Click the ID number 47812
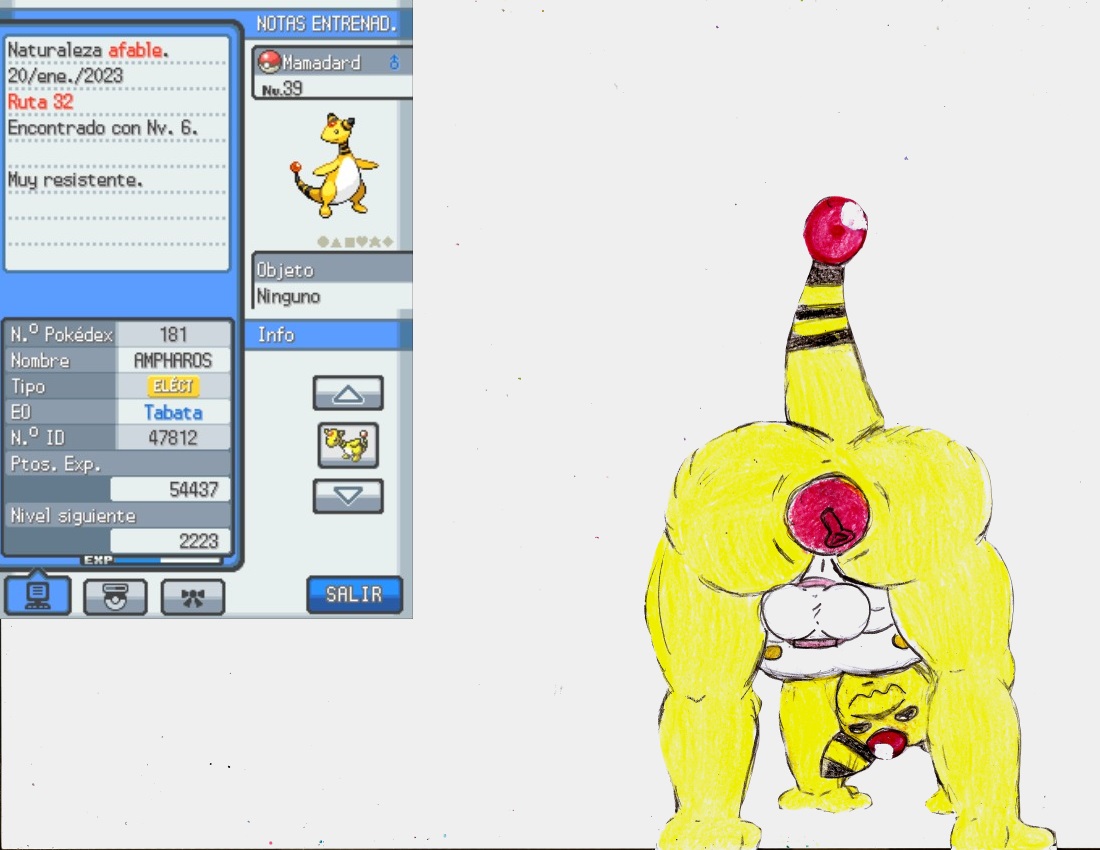1100x850 pixels. point(173,438)
